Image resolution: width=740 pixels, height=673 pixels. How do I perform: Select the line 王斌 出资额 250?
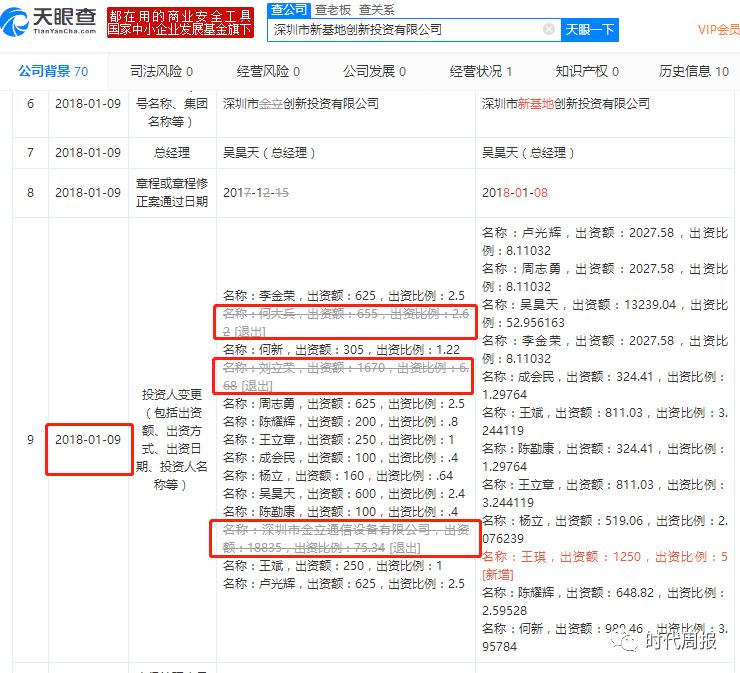[x=332, y=565]
